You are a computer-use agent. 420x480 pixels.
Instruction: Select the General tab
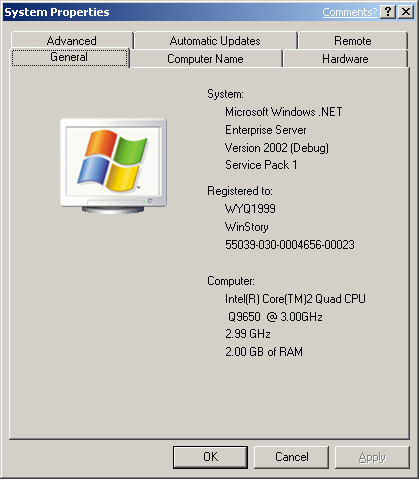[x=69, y=57]
